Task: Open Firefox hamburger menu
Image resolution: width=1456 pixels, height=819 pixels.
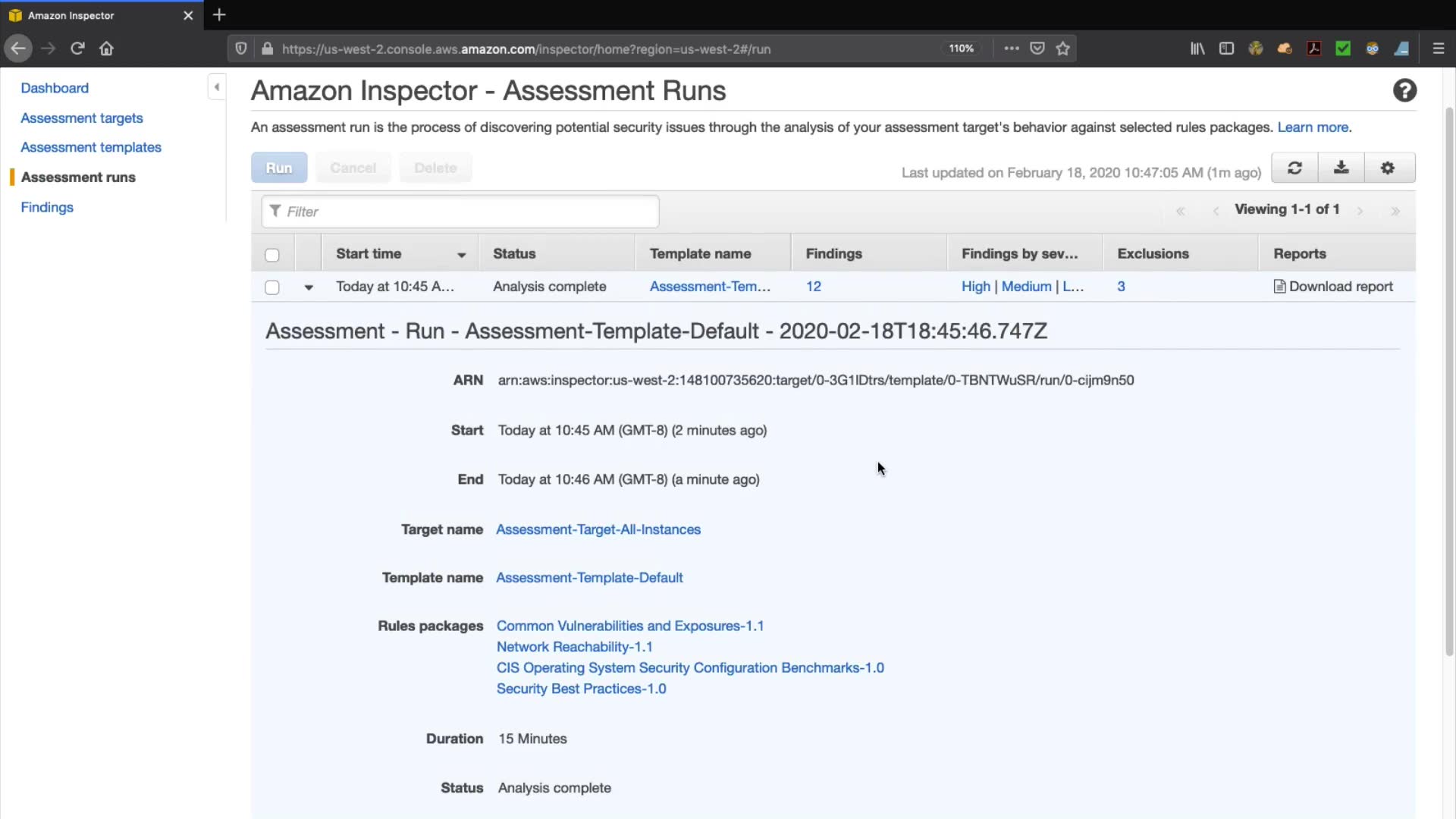Action: click(1438, 49)
